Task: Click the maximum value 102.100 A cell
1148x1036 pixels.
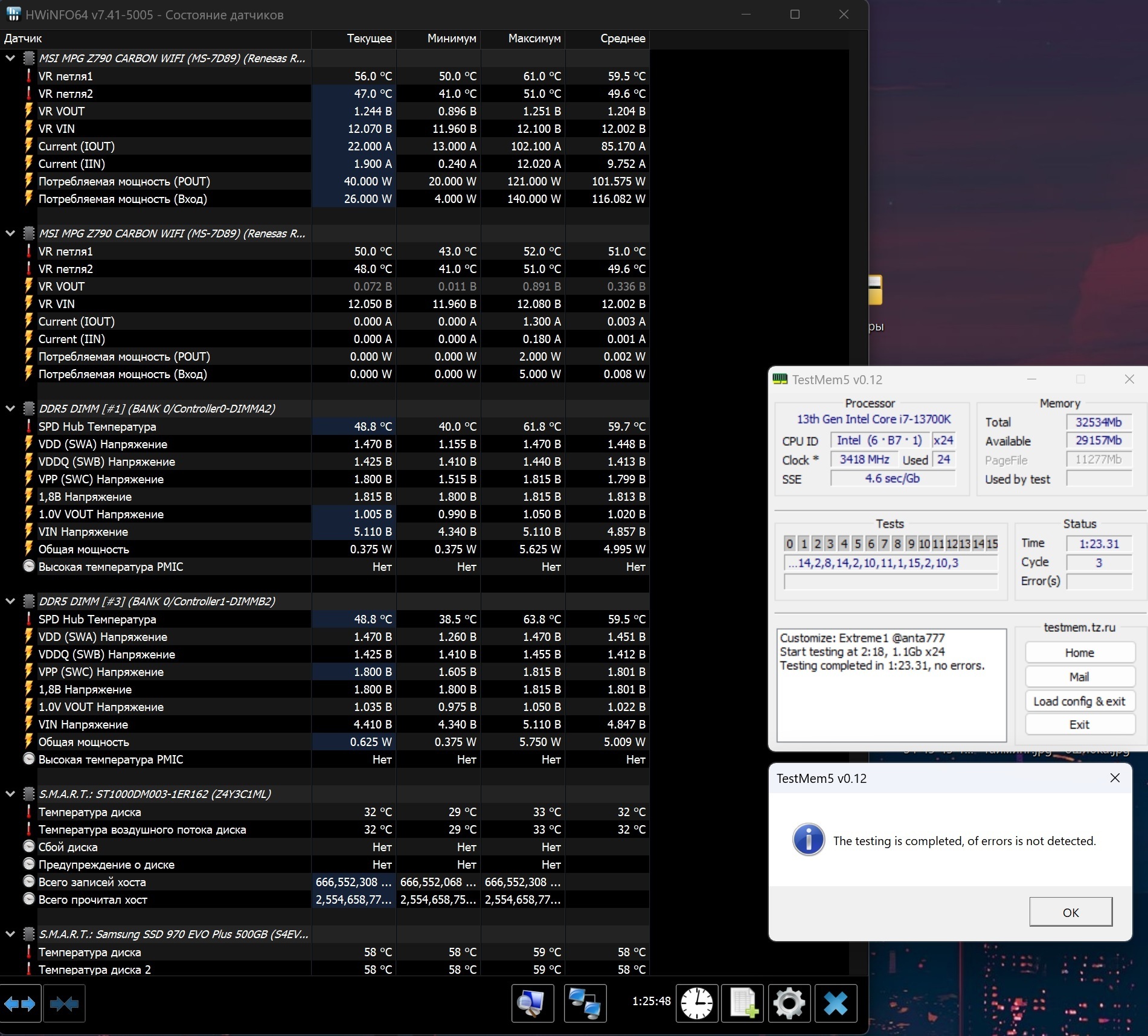Action: (523, 146)
